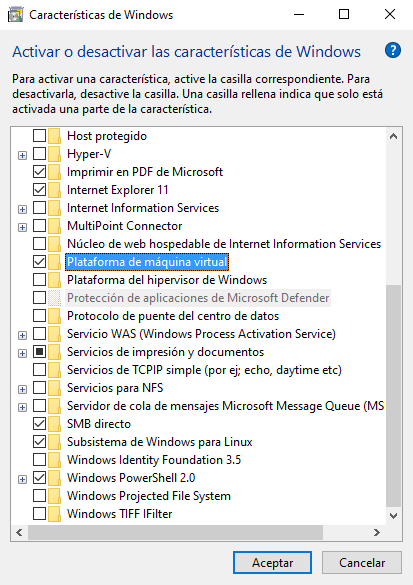This screenshot has width=413, height=585.
Task: Click the folder icon next to Hyper-V
Action: (x=54, y=154)
